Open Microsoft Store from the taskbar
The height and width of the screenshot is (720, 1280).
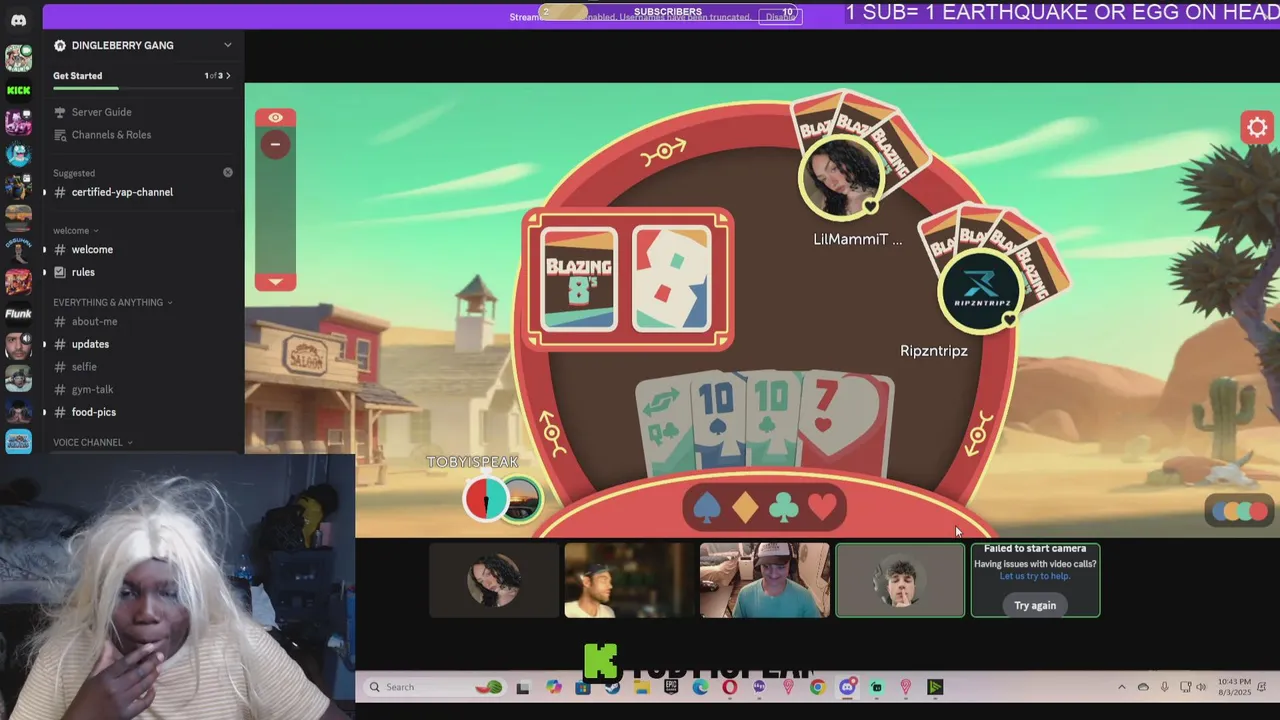click(x=584, y=687)
